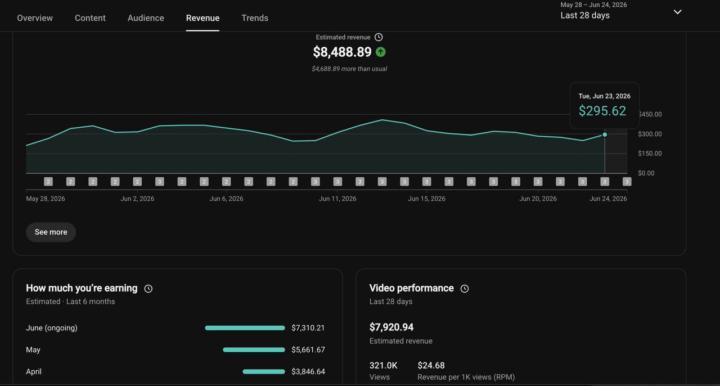Click the See more button
720x386 pixels.
pos(51,232)
